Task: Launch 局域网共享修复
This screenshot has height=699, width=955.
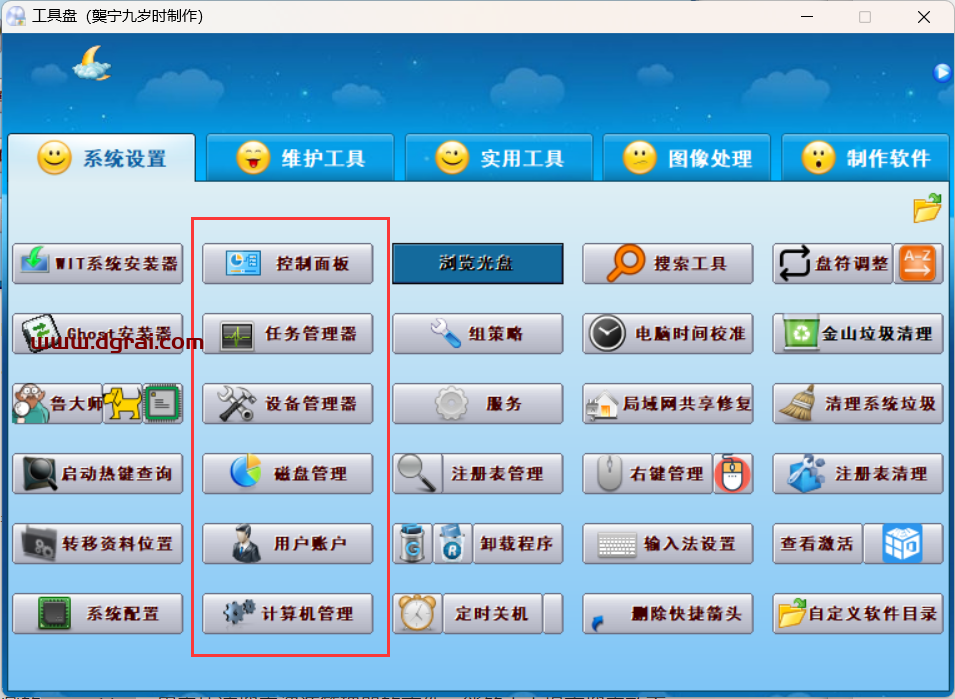Action: [x=668, y=404]
